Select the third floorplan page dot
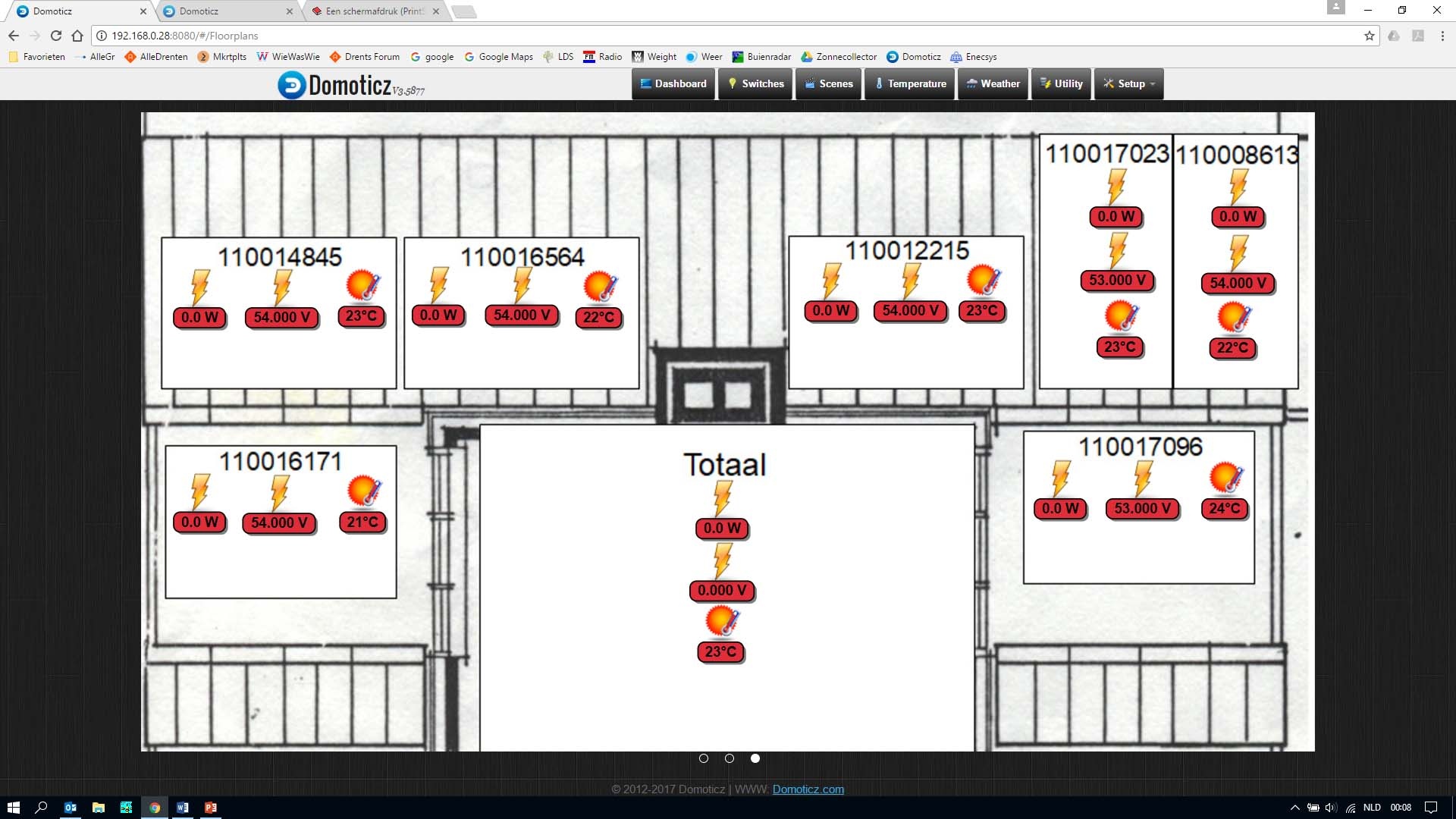The image size is (1456, 819). (755, 758)
